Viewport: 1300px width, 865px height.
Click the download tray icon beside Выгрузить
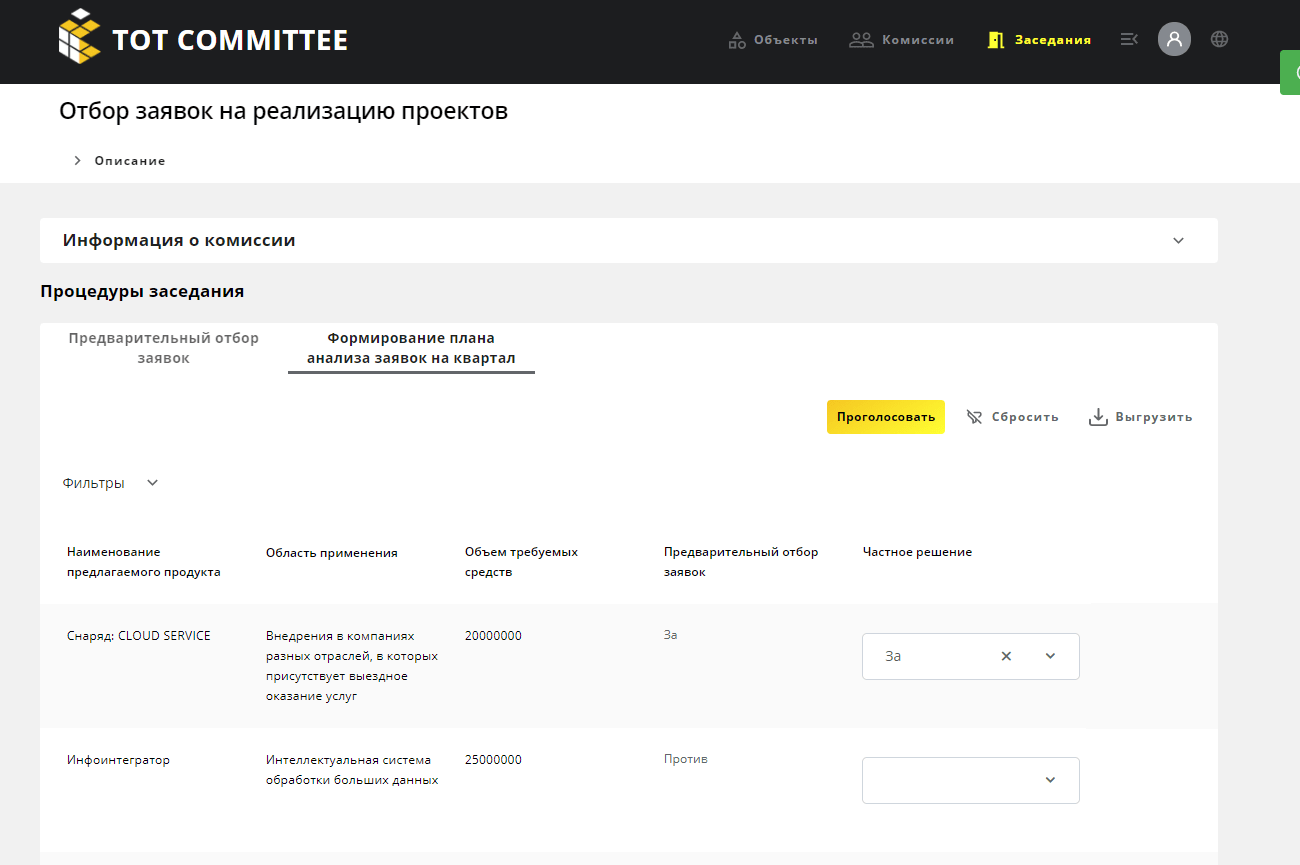pyautogui.click(x=1098, y=417)
